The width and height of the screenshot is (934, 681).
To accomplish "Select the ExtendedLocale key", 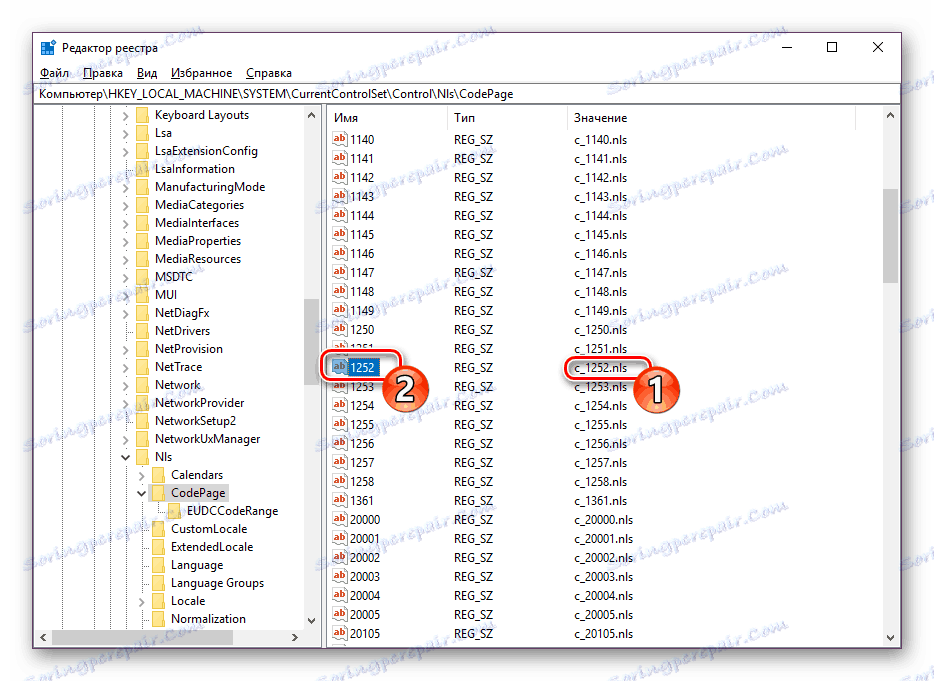I will click(211, 547).
